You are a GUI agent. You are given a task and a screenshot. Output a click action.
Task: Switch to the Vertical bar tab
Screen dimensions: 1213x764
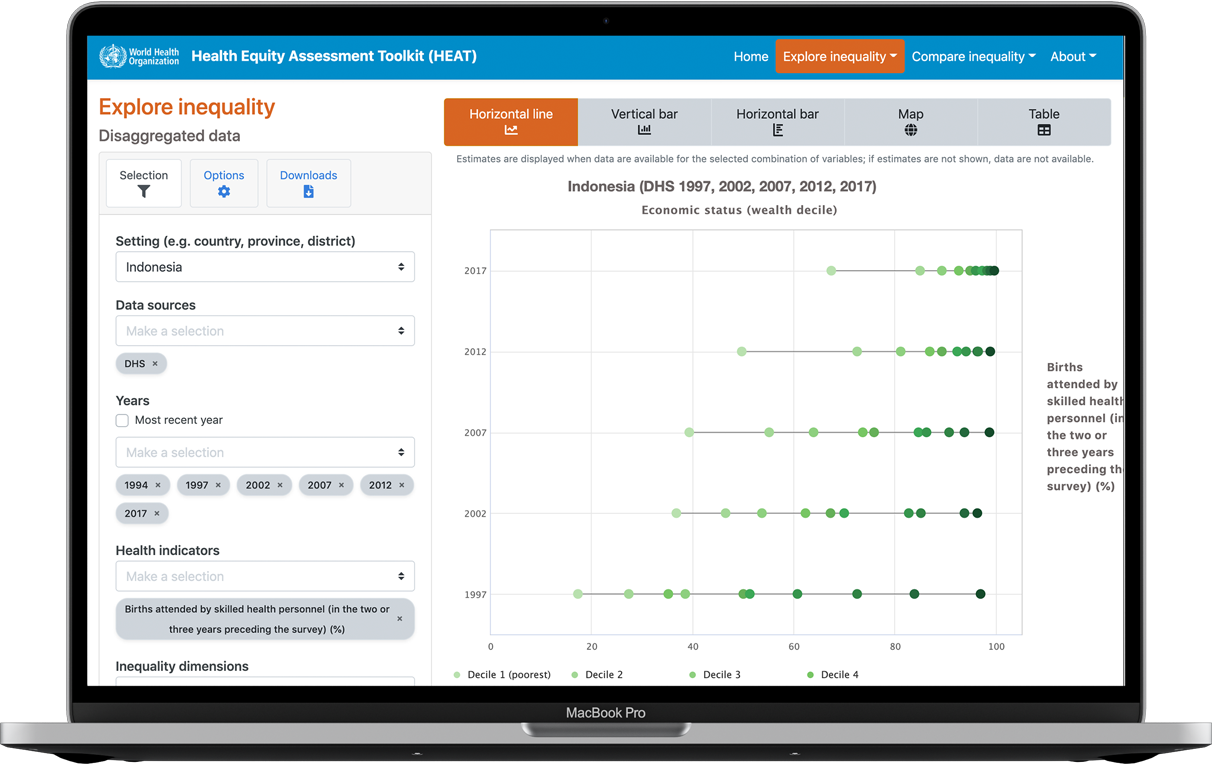(x=644, y=122)
